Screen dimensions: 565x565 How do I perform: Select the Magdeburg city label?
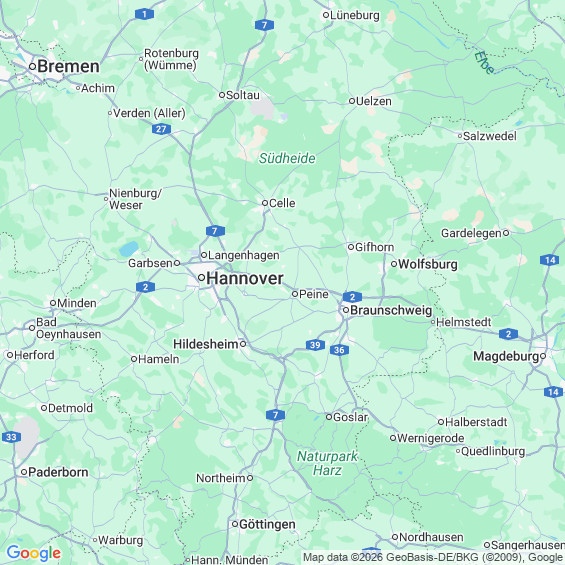506,356
